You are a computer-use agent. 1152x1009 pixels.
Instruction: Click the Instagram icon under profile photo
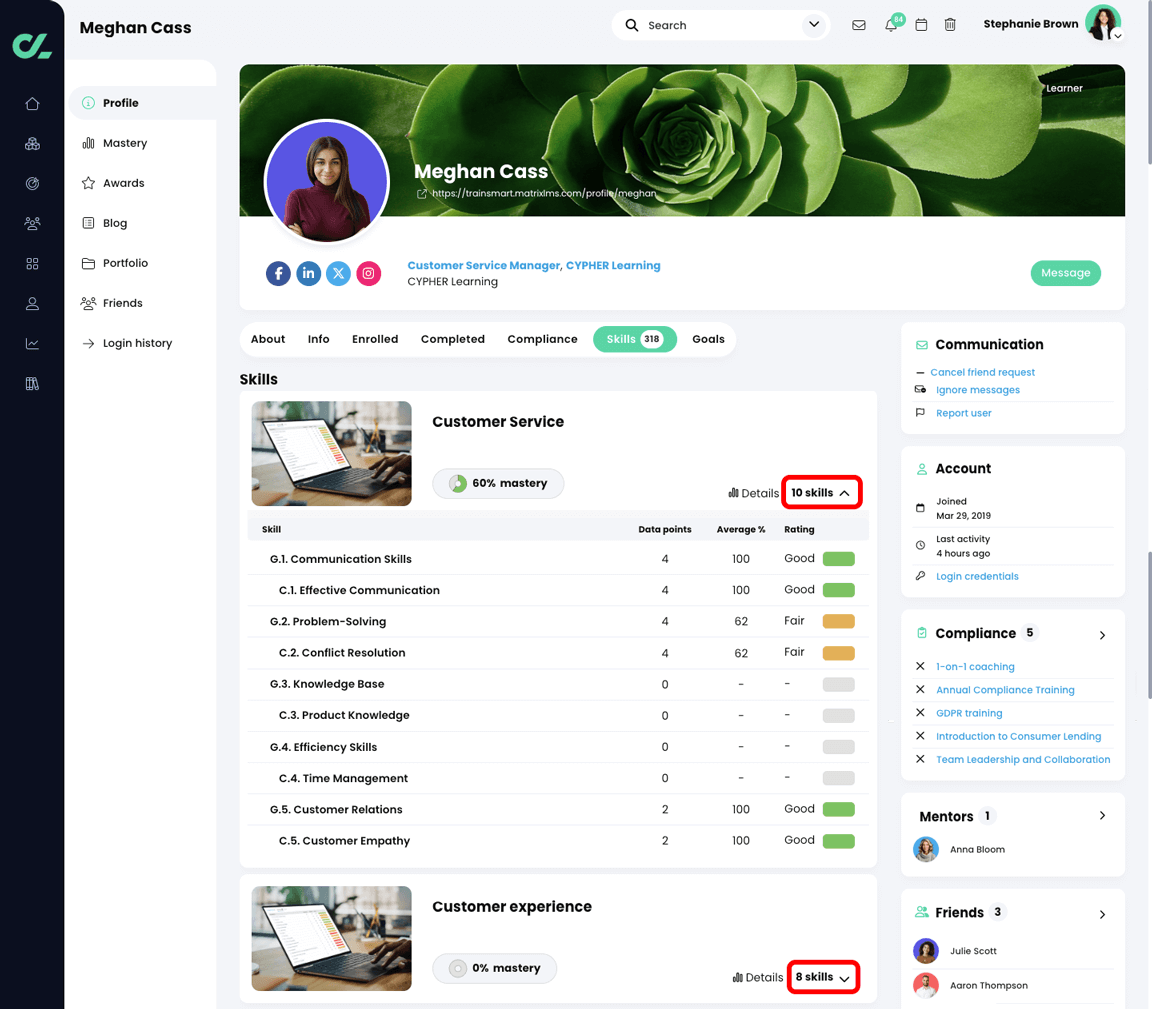[x=368, y=273]
